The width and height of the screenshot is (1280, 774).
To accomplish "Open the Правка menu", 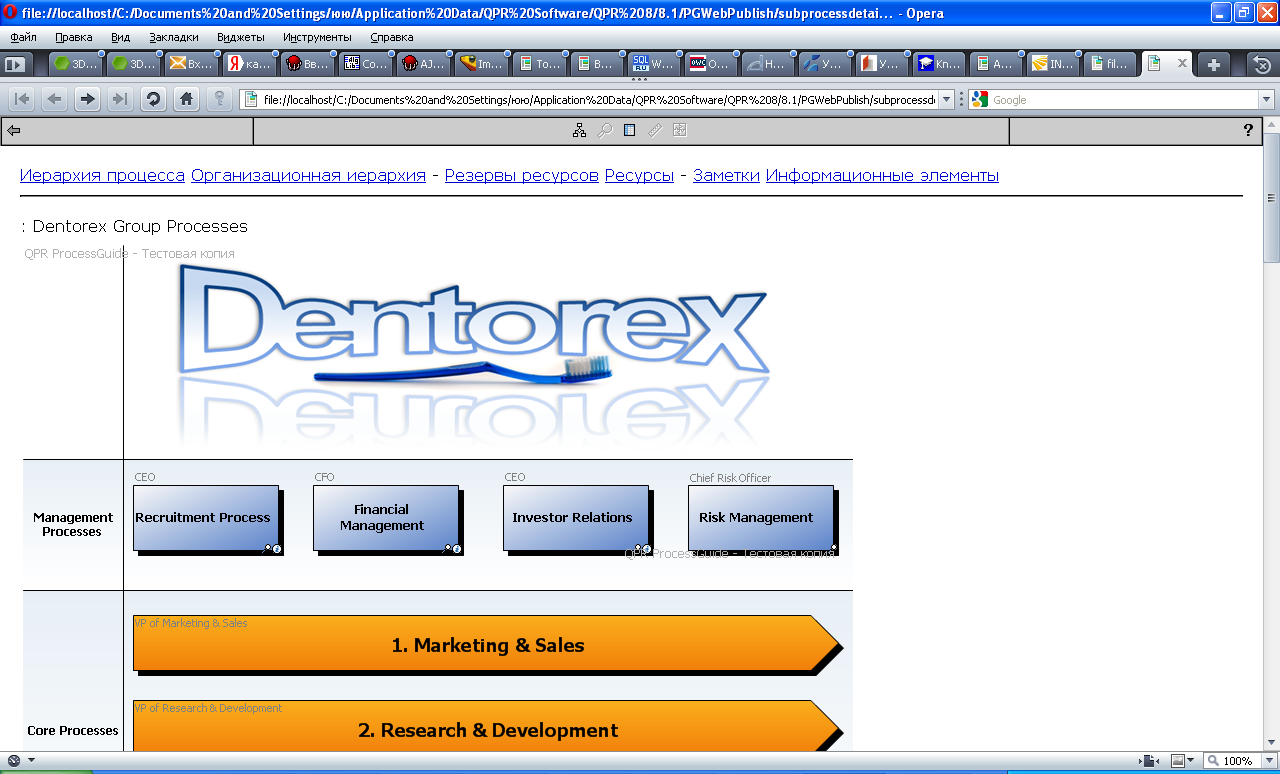I will 74,37.
